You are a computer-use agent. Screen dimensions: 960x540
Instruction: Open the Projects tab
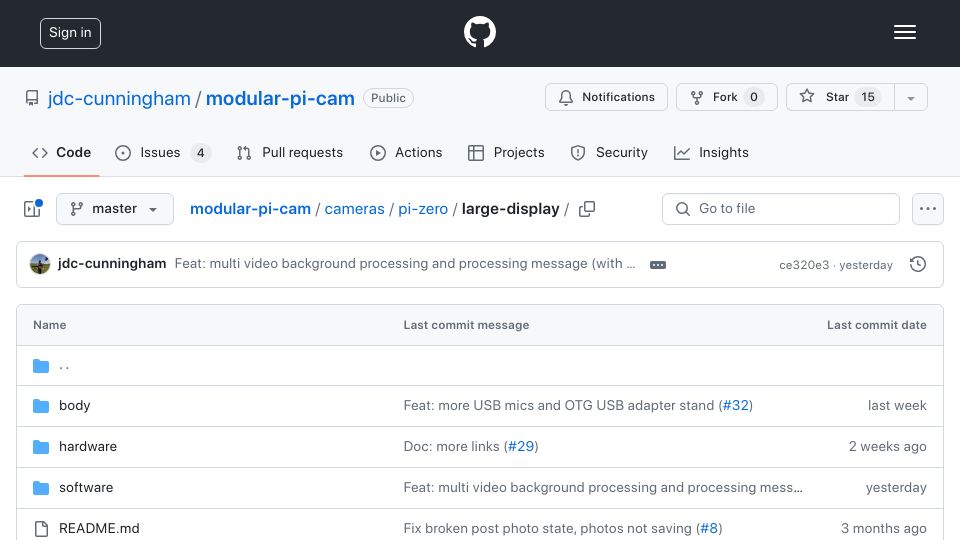[x=506, y=152]
